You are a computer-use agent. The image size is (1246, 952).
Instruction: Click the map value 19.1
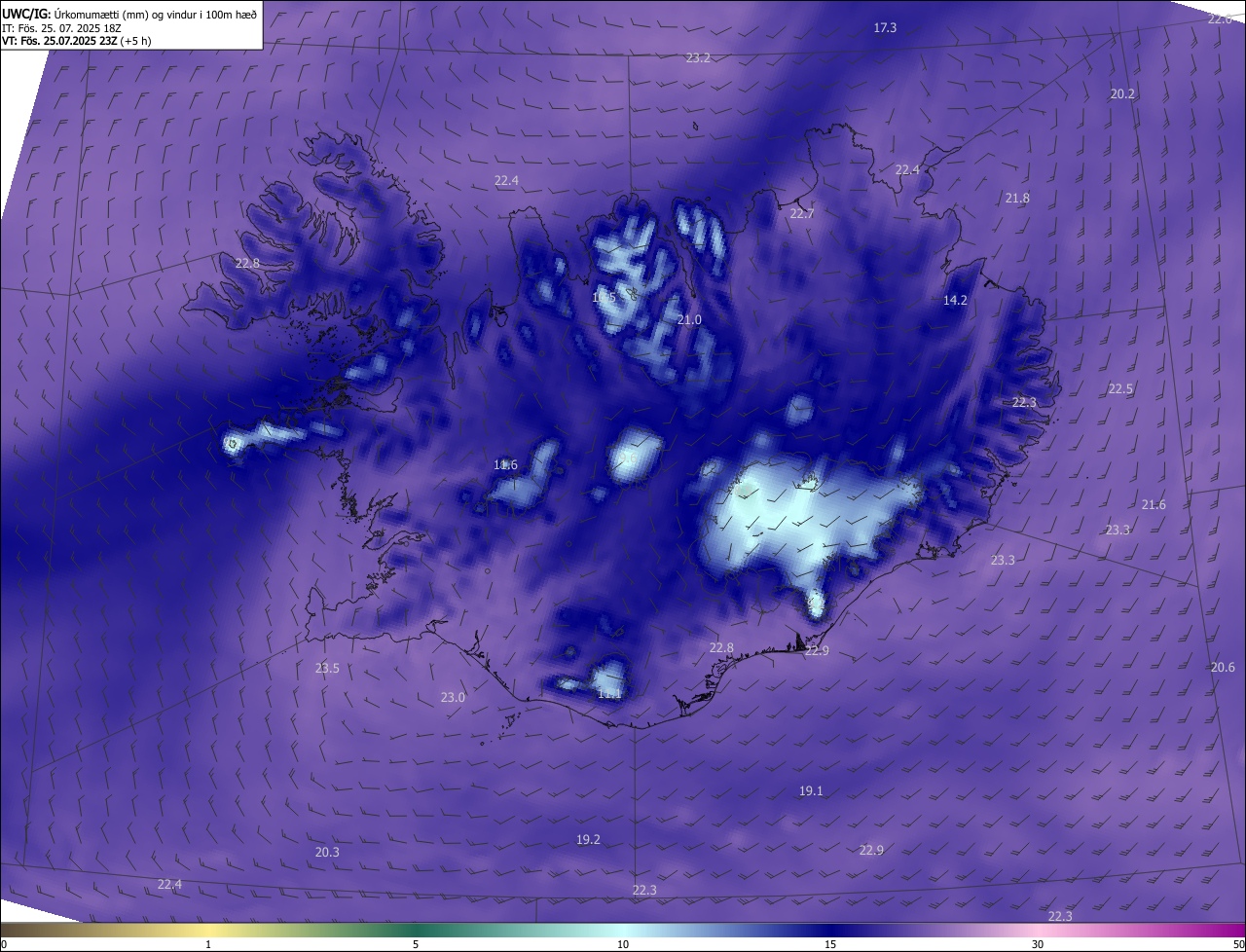click(811, 791)
